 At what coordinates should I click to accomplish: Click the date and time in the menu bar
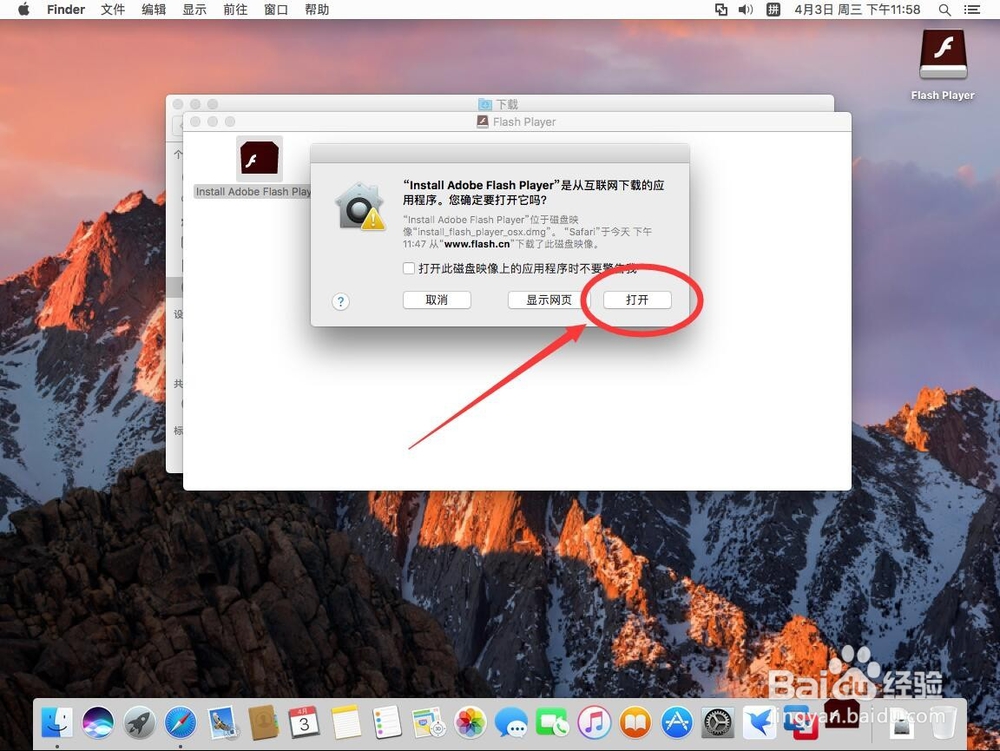tap(857, 10)
